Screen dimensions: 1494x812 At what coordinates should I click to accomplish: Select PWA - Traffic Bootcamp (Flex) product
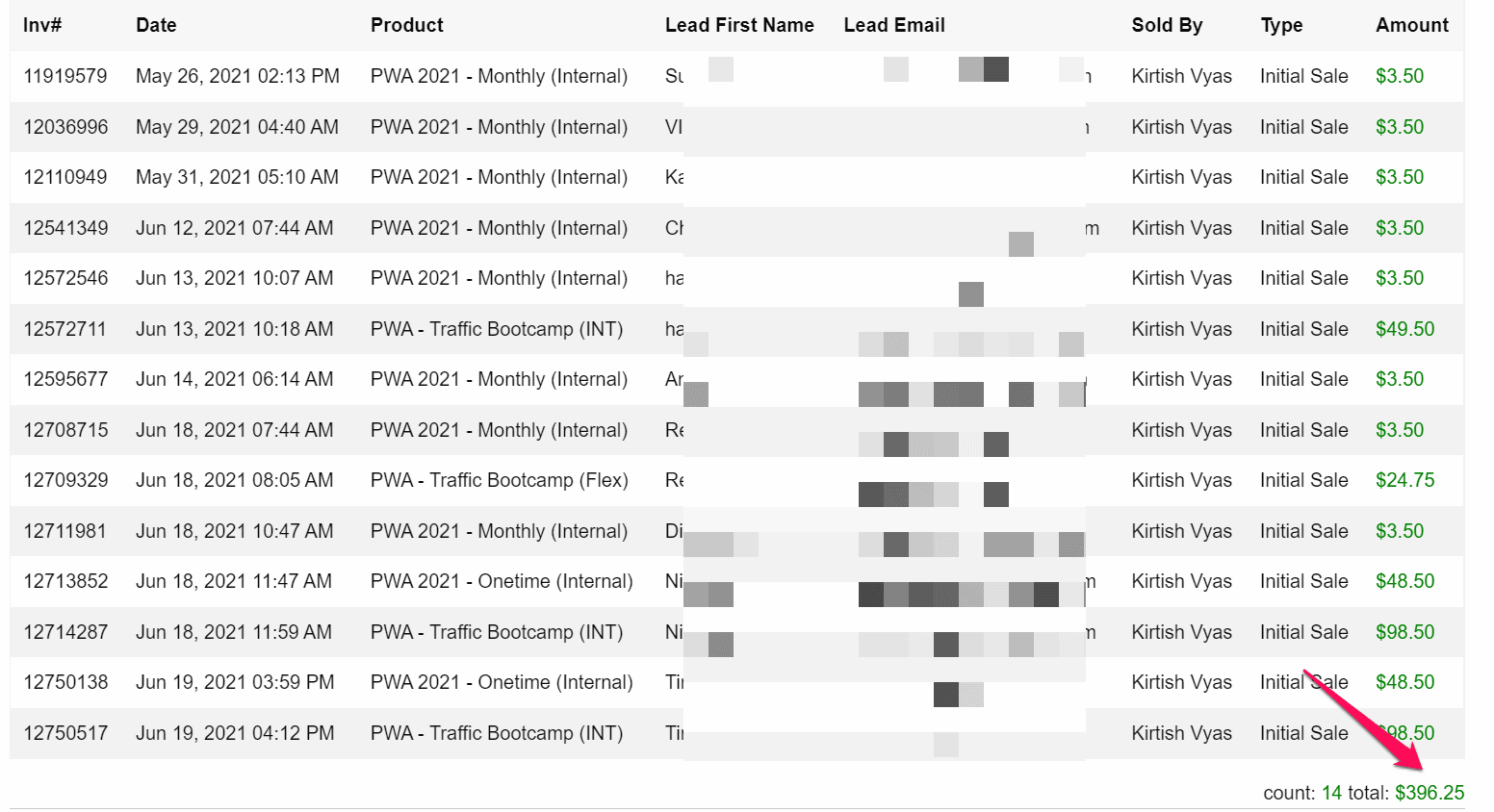(499, 480)
